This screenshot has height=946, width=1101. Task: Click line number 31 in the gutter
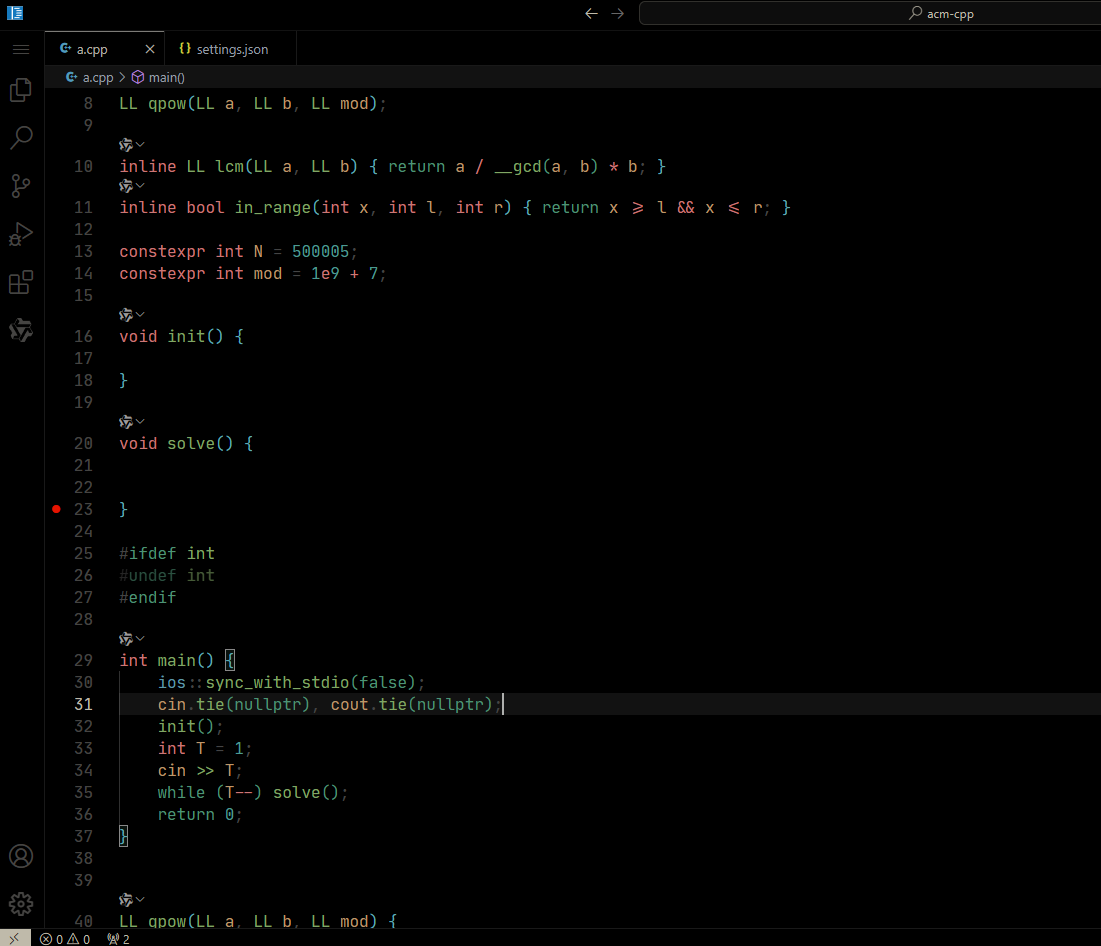[x=84, y=704]
